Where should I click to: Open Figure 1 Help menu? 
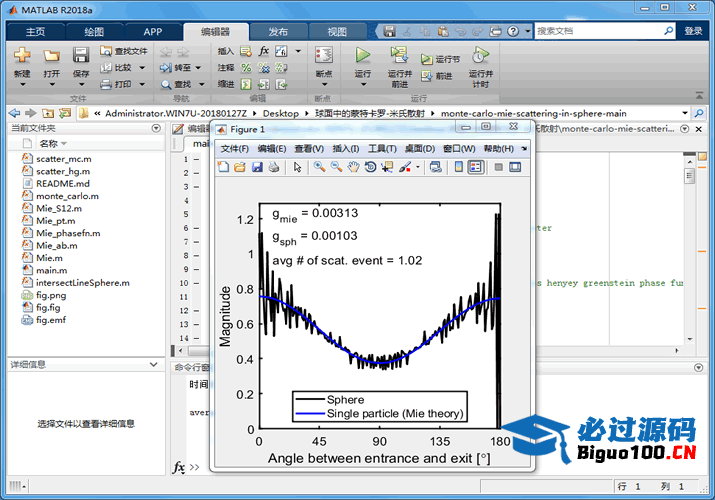pyautogui.click(x=498, y=149)
